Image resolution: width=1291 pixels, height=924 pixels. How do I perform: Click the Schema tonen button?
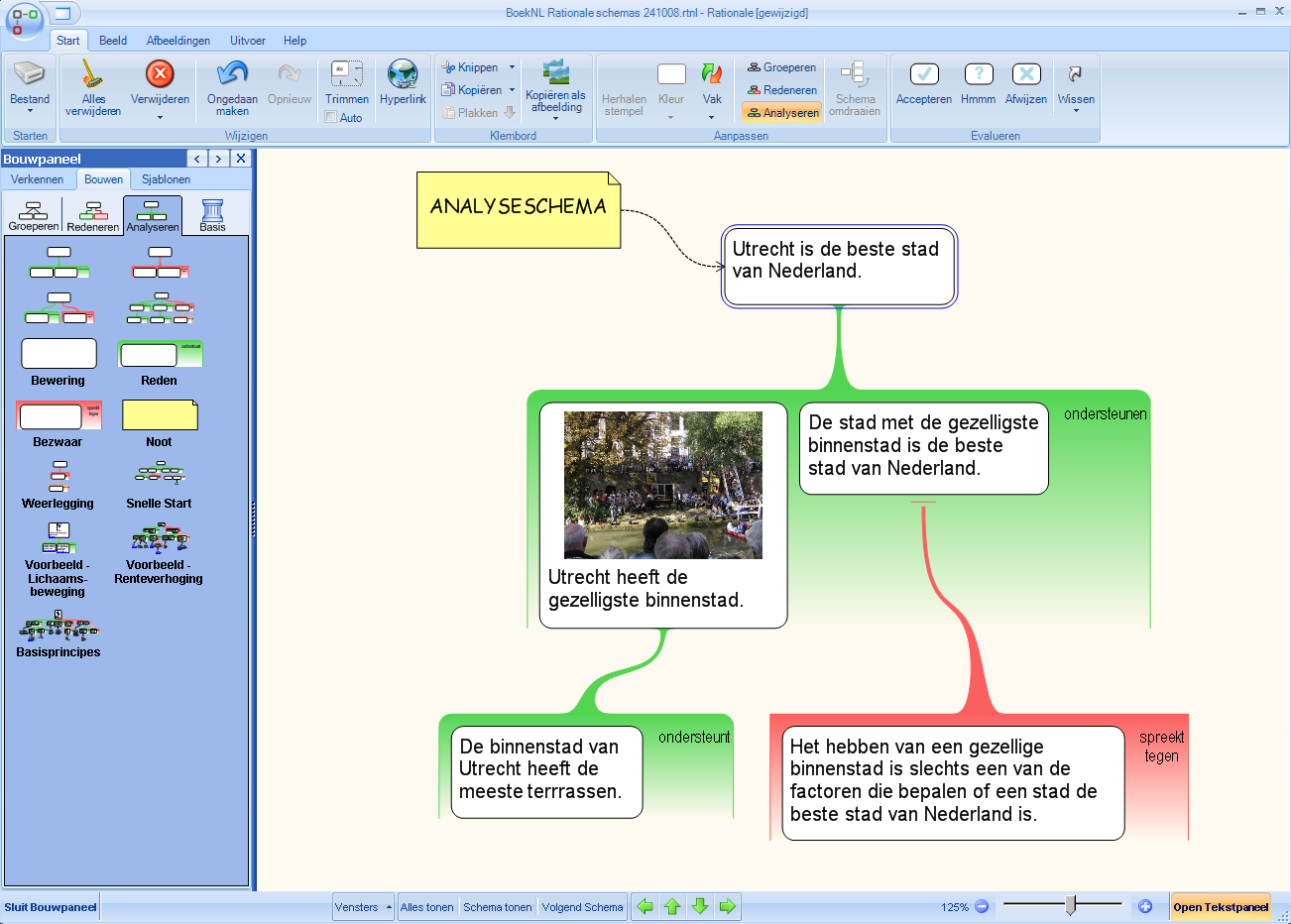498,907
